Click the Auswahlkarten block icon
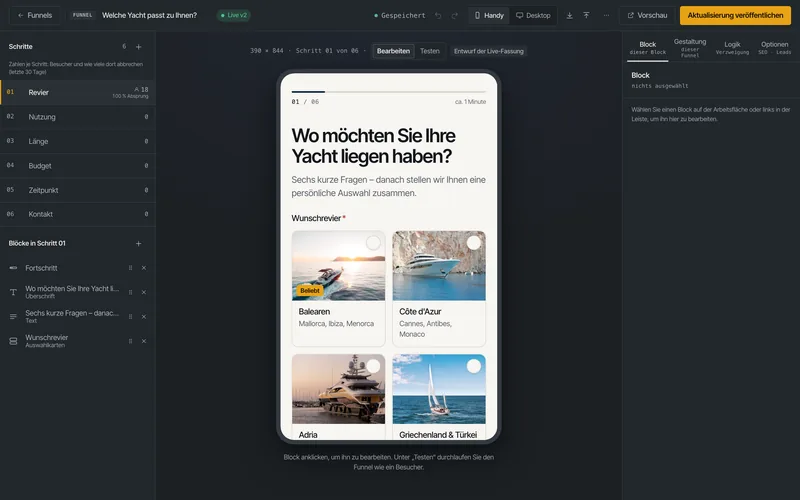The width and height of the screenshot is (800, 500). [13, 341]
